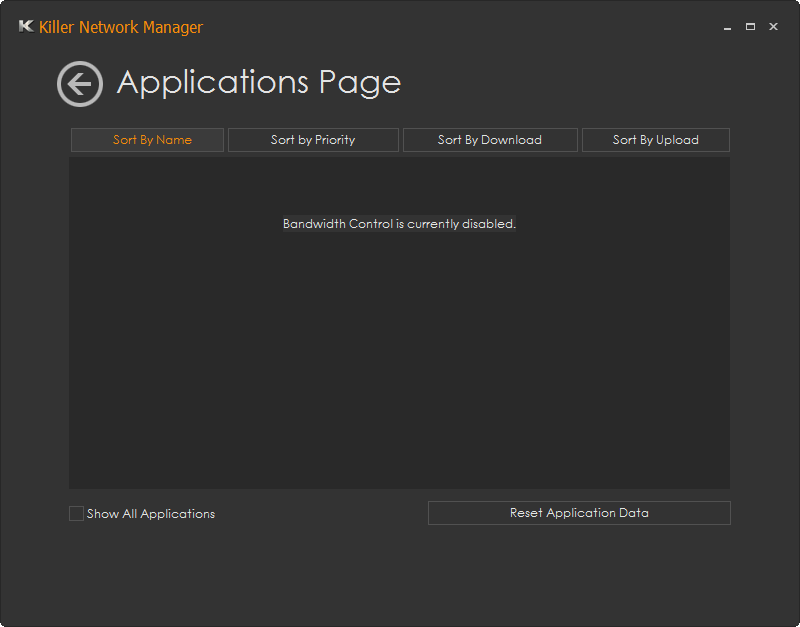Close the Killer Network Manager window
This screenshot has width=800, height=627.
(x=773, y=27)
